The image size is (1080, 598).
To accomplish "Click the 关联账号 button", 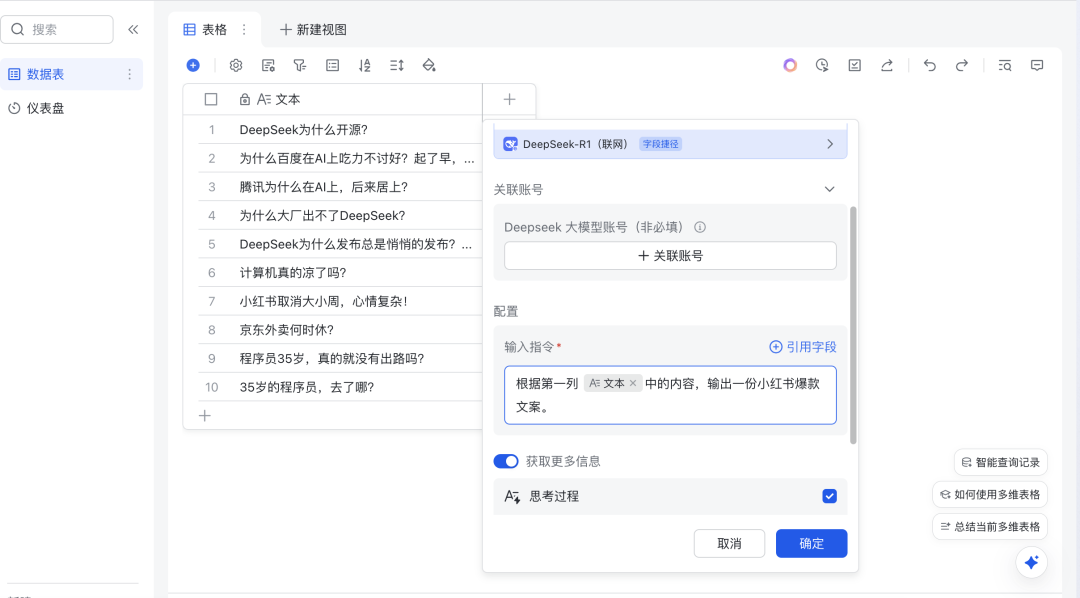I will 670,256.
